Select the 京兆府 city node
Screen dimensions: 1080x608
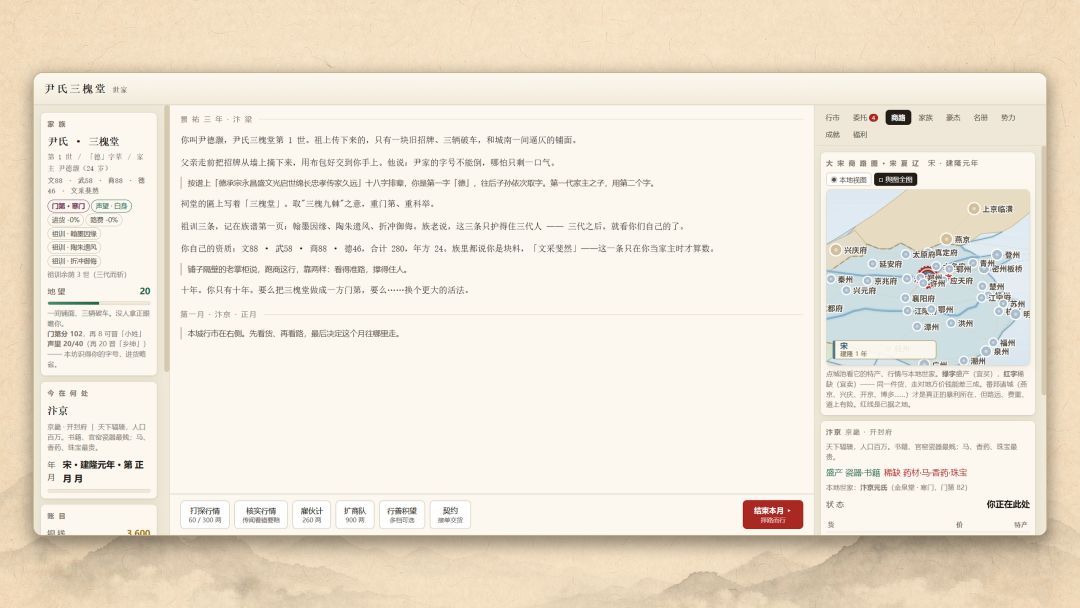coord(867,281)
